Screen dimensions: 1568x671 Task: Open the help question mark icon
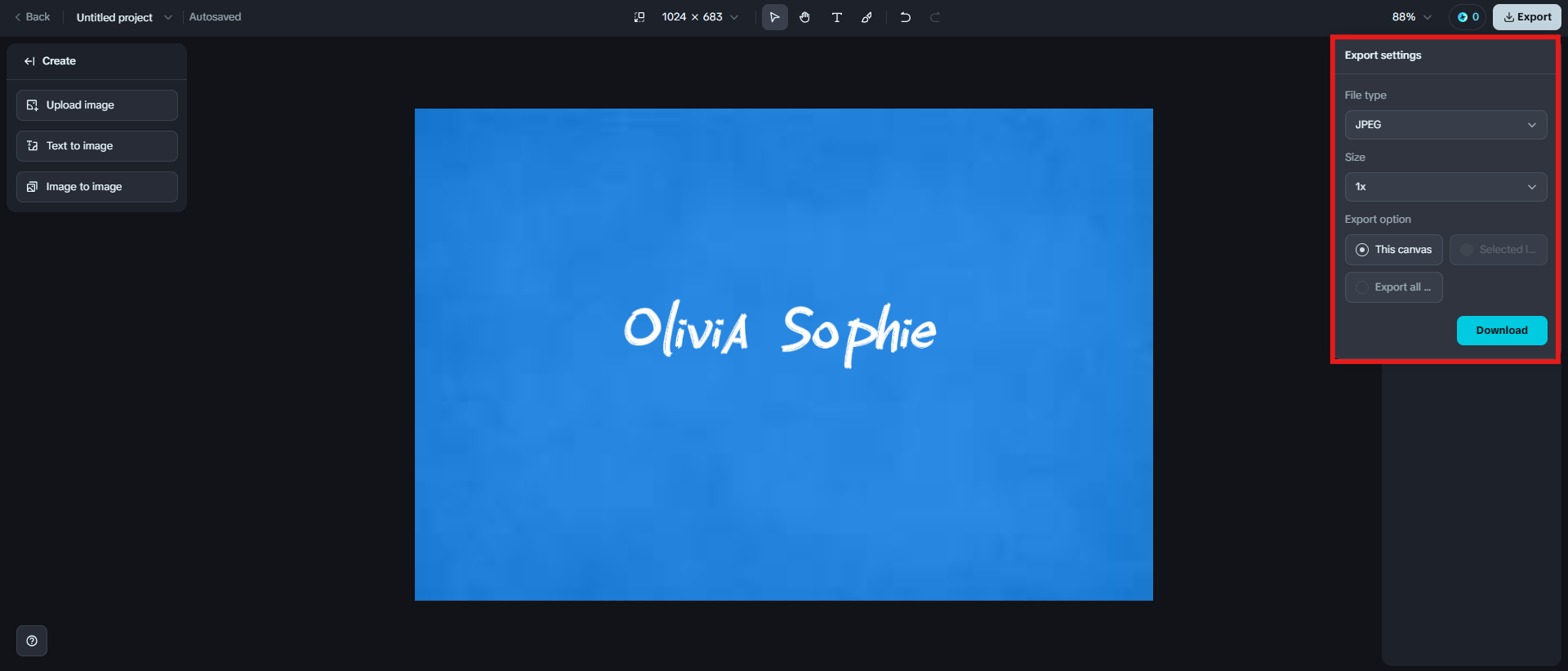32,641
